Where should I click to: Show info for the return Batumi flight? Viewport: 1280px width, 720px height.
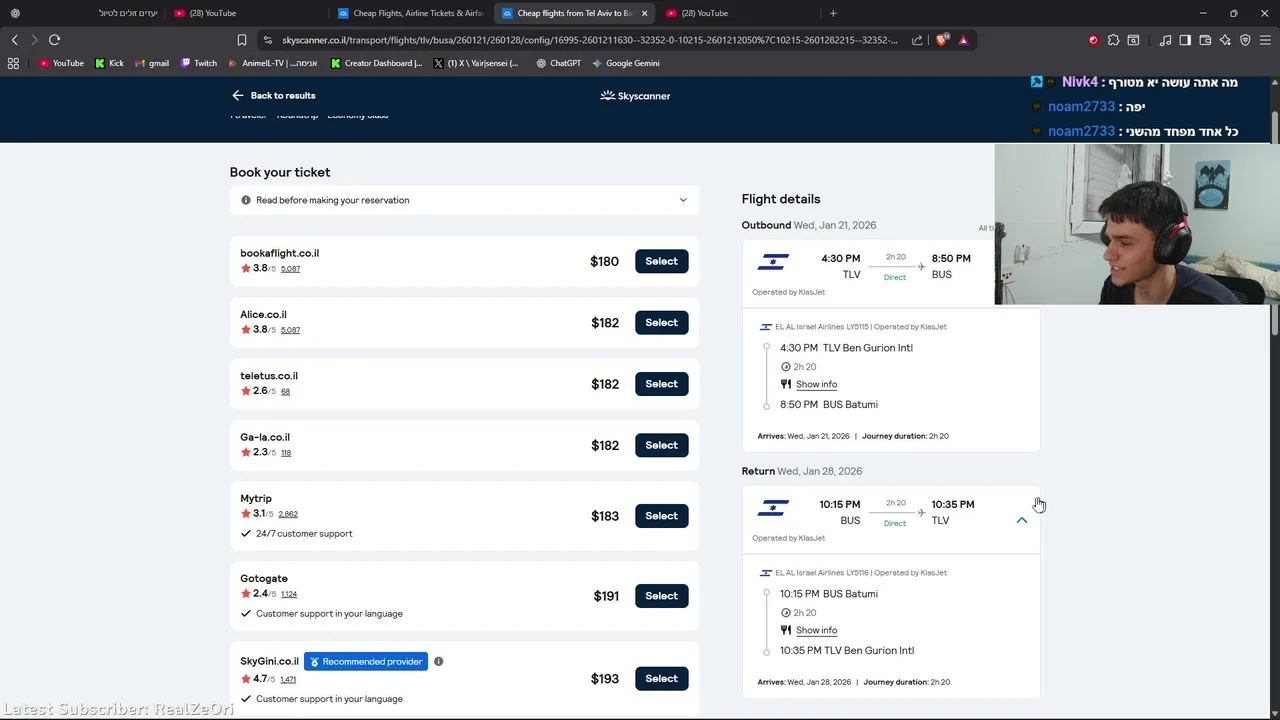point(816,631)
